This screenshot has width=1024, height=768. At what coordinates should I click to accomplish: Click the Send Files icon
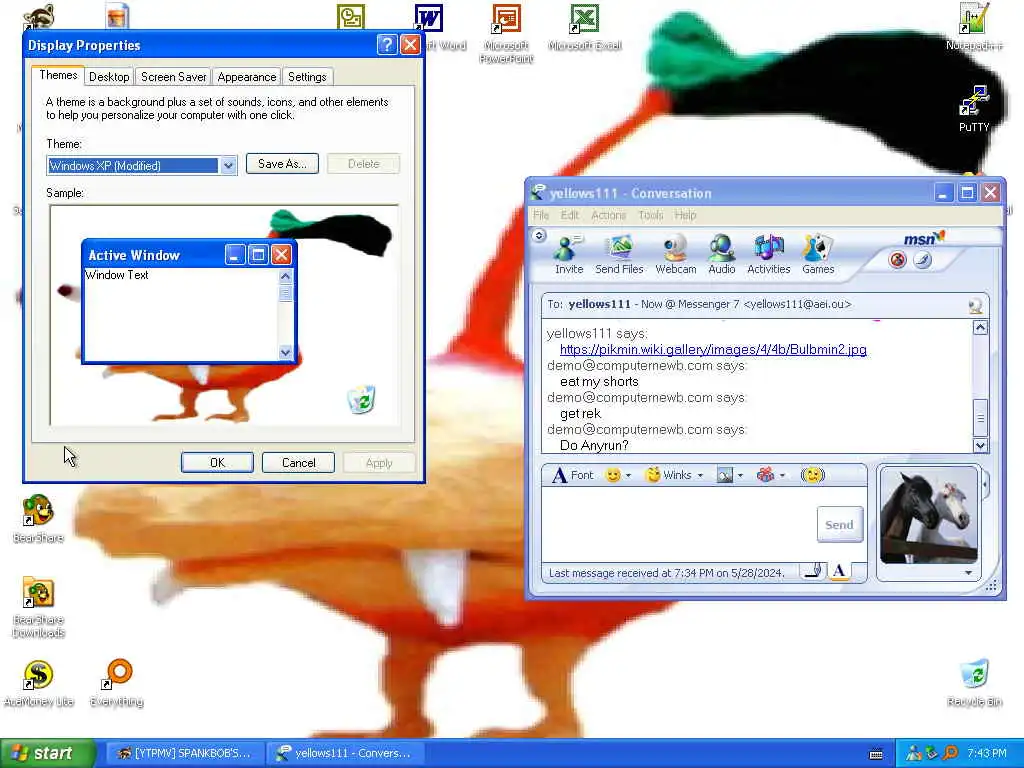point(619,255)
